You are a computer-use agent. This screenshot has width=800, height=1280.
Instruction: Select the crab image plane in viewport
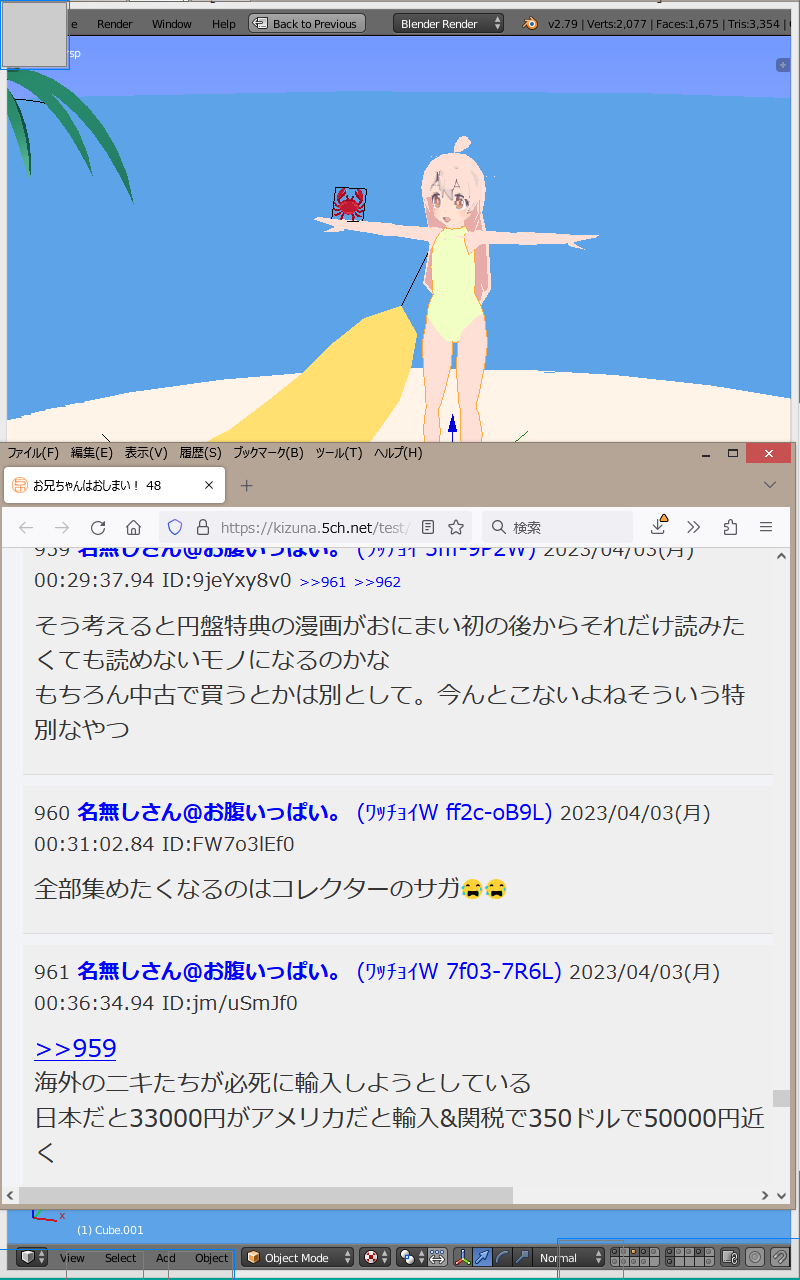350,203
